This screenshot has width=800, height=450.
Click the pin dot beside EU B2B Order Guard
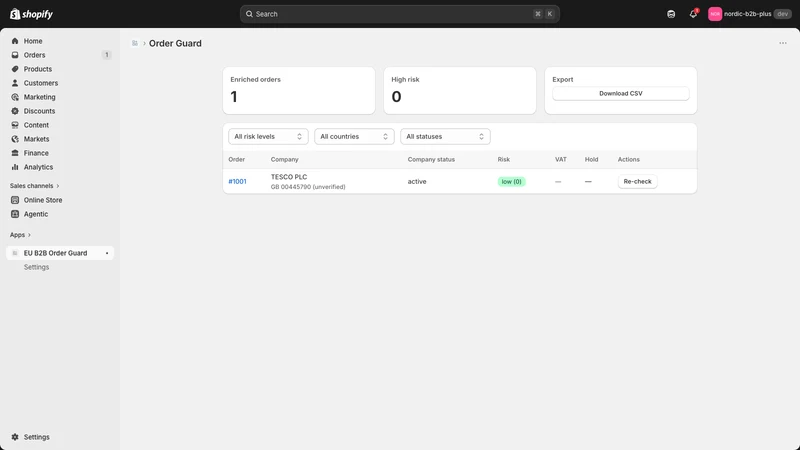click(x=107, y=253)
